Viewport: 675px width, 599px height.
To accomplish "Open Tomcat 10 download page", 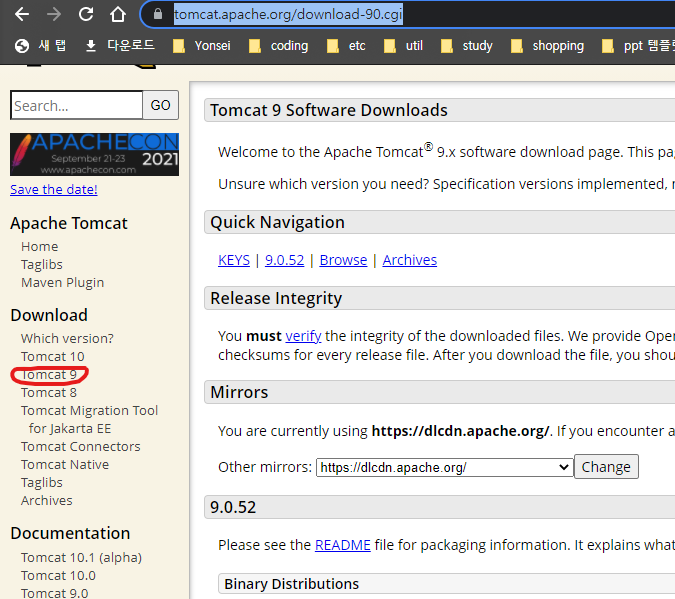I will point(53,357).
